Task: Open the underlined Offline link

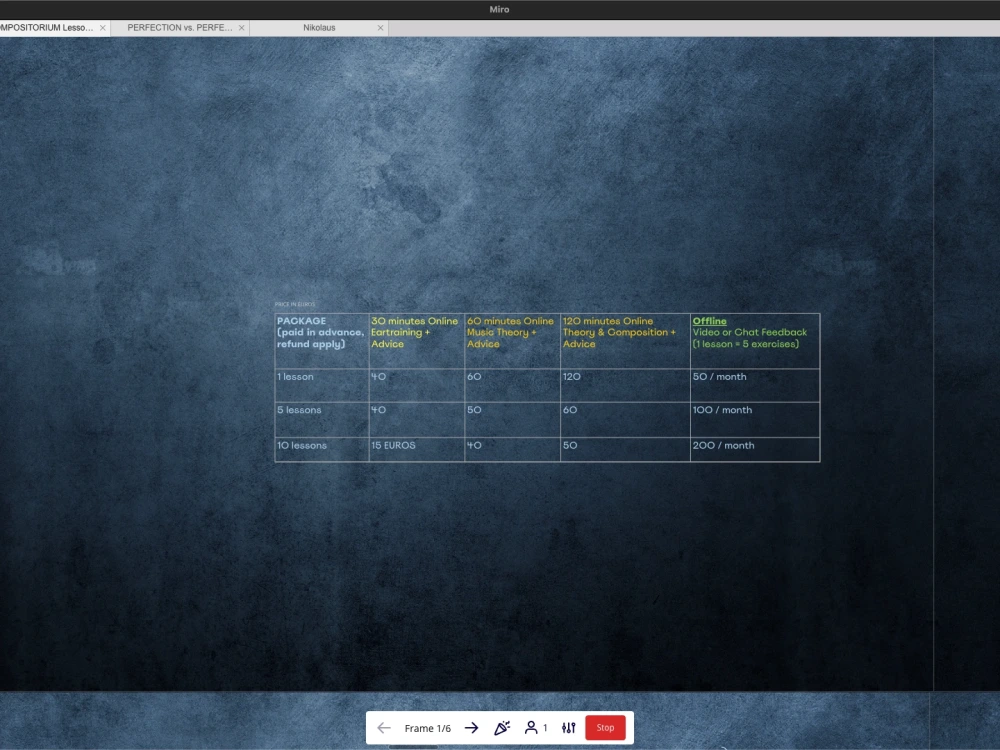Action: point(709,321)
